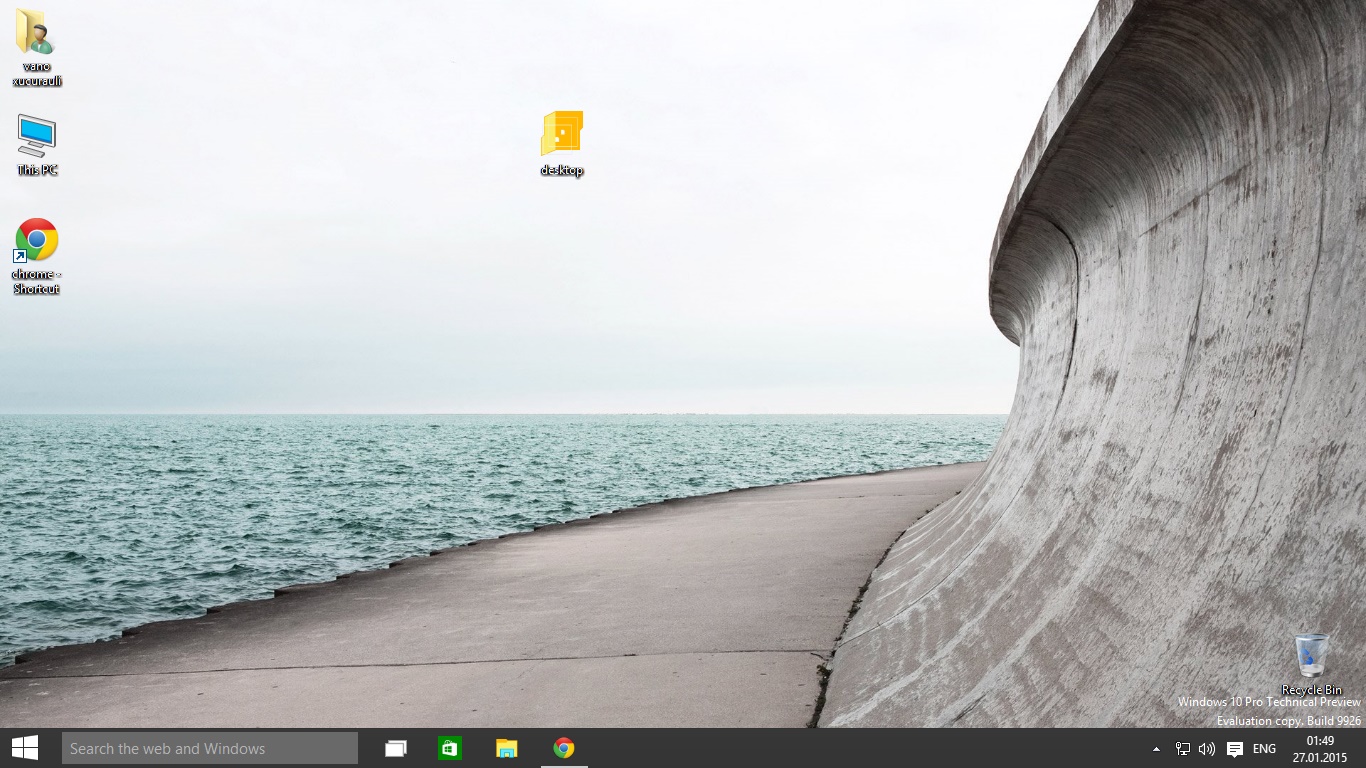Open the network status tray icon
The width and height of the screenshot is (1366, 768).
1183,749
